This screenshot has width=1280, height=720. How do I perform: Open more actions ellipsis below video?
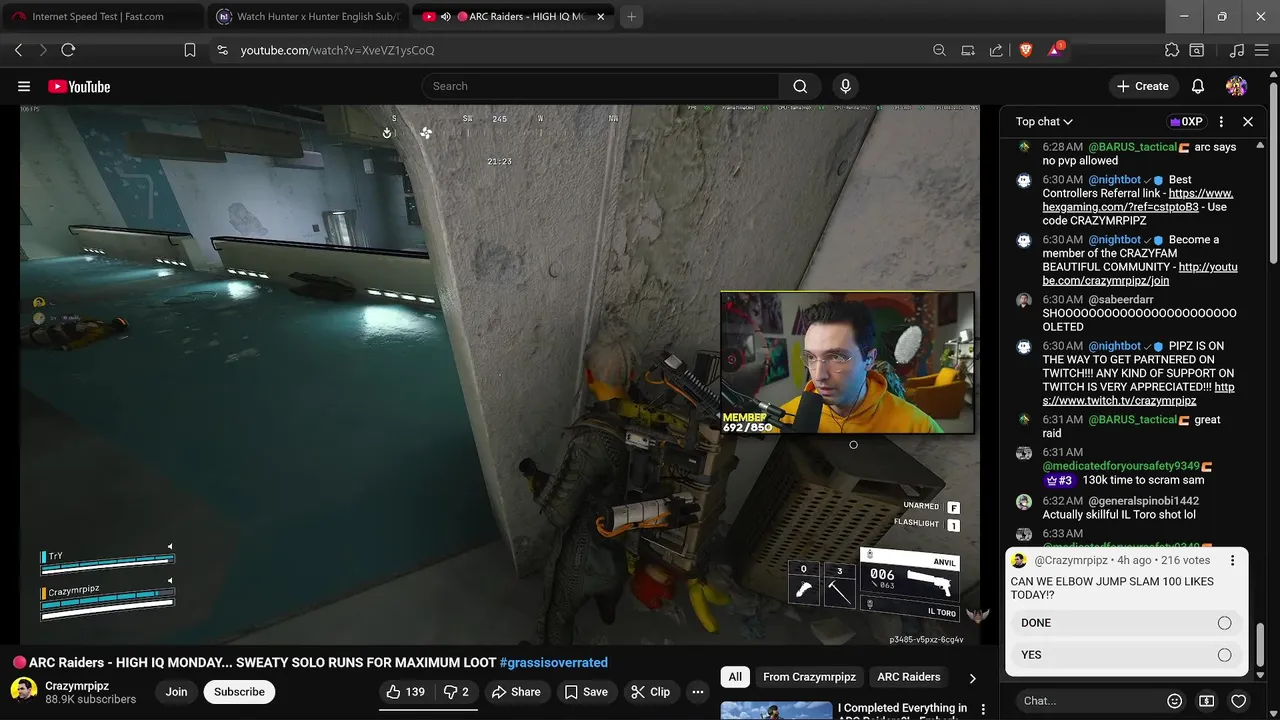pyautogui.click(x=698, y=692)
